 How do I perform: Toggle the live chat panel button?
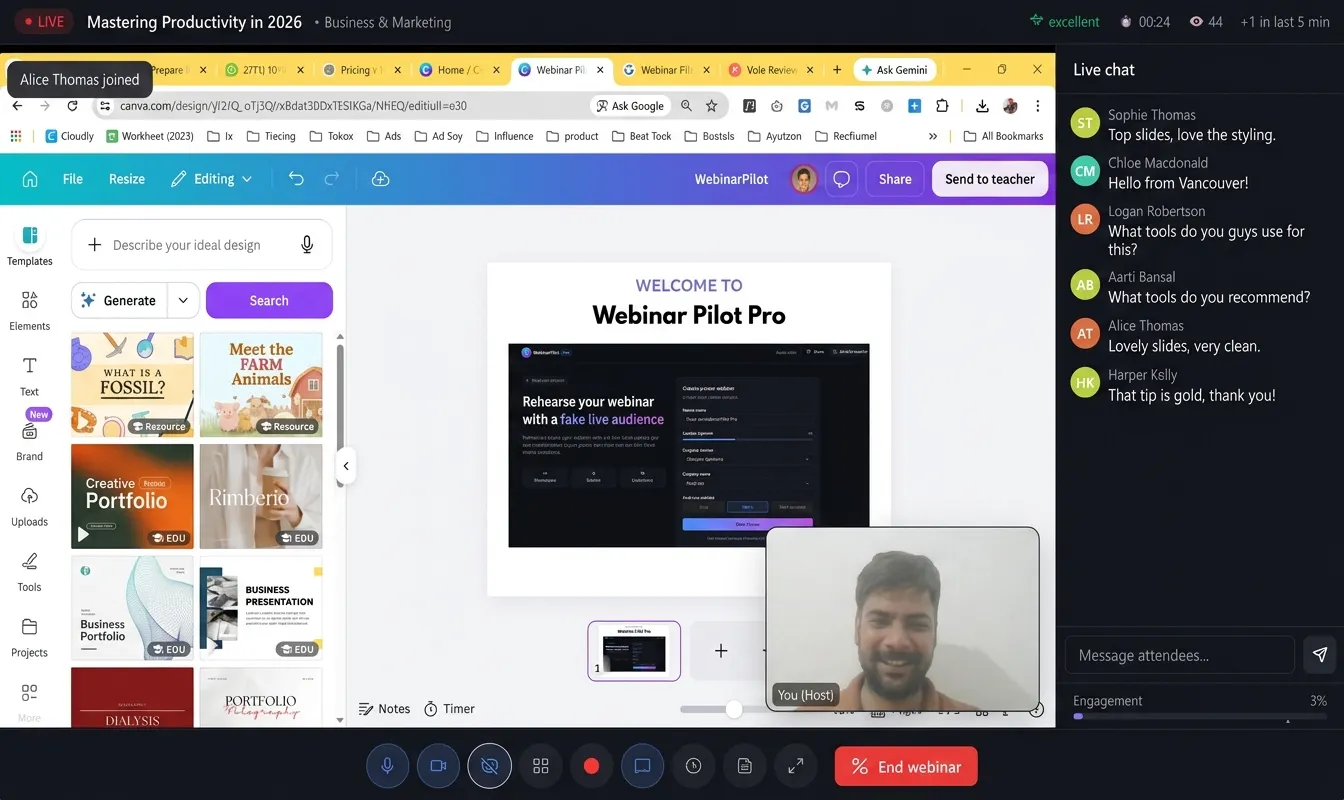[x=642, y=766]
